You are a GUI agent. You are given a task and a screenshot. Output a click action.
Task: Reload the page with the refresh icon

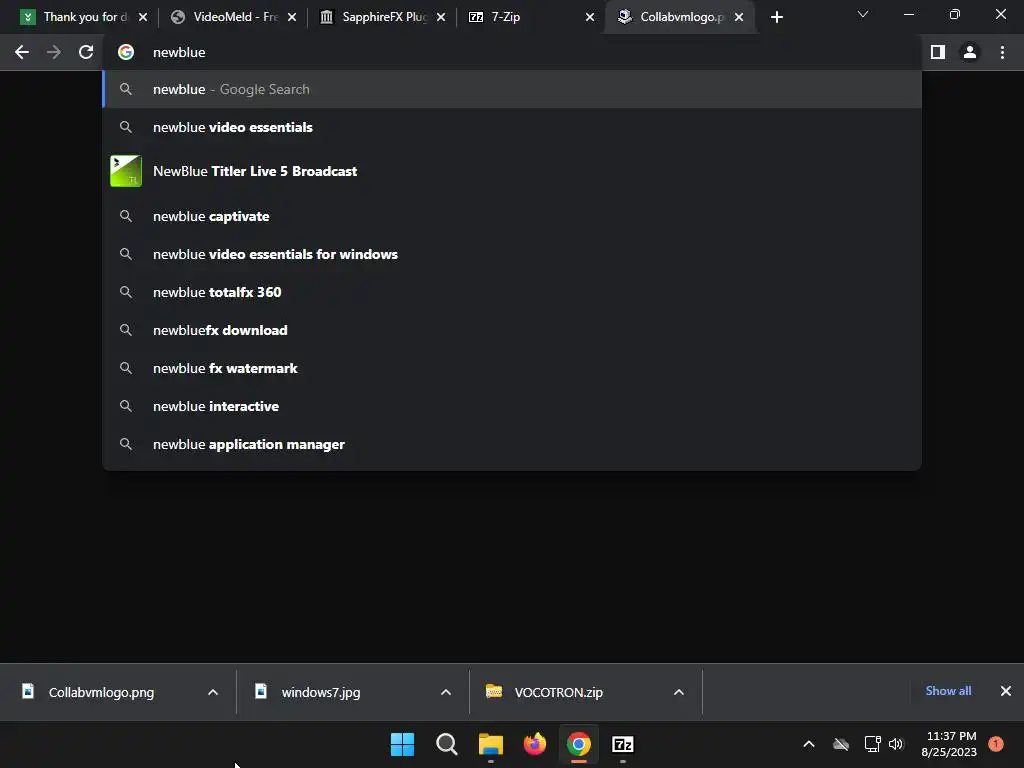click(86, 52)
